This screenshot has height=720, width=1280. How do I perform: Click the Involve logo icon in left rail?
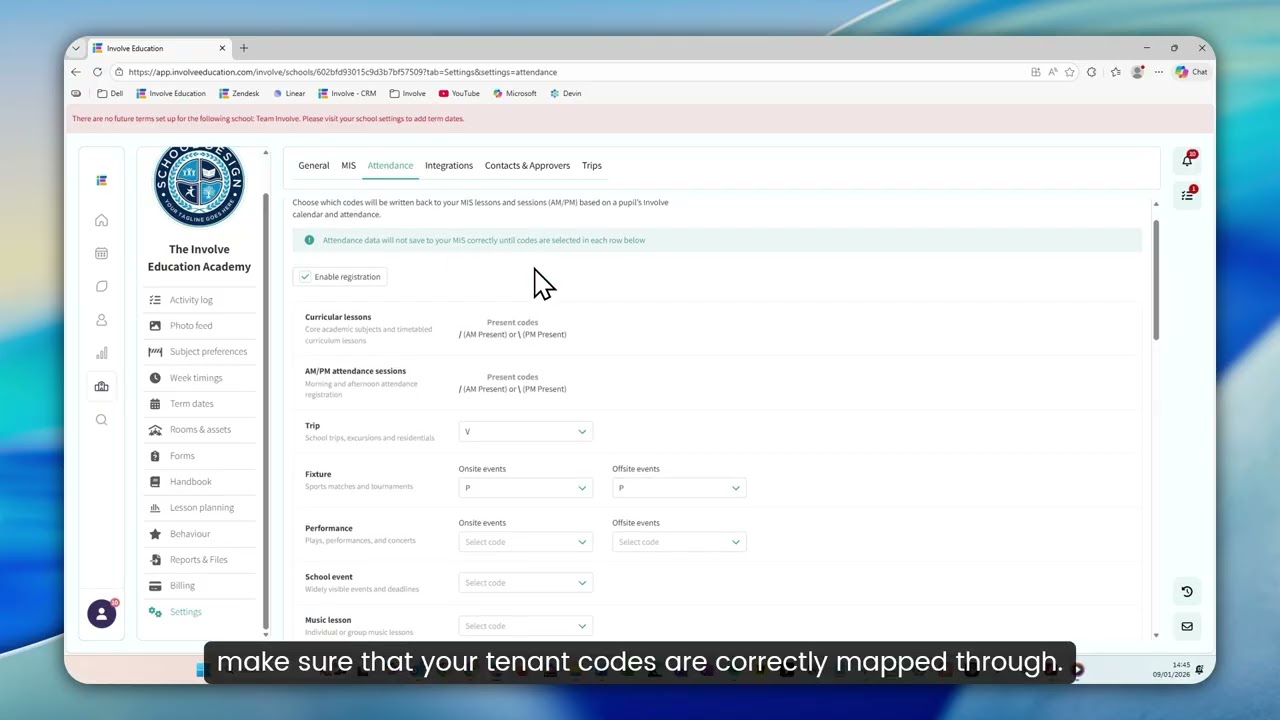coord(101,180)
